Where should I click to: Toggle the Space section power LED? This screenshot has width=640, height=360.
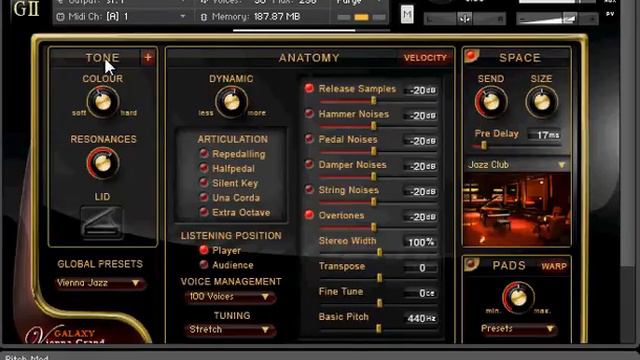[x=471, y=55]
